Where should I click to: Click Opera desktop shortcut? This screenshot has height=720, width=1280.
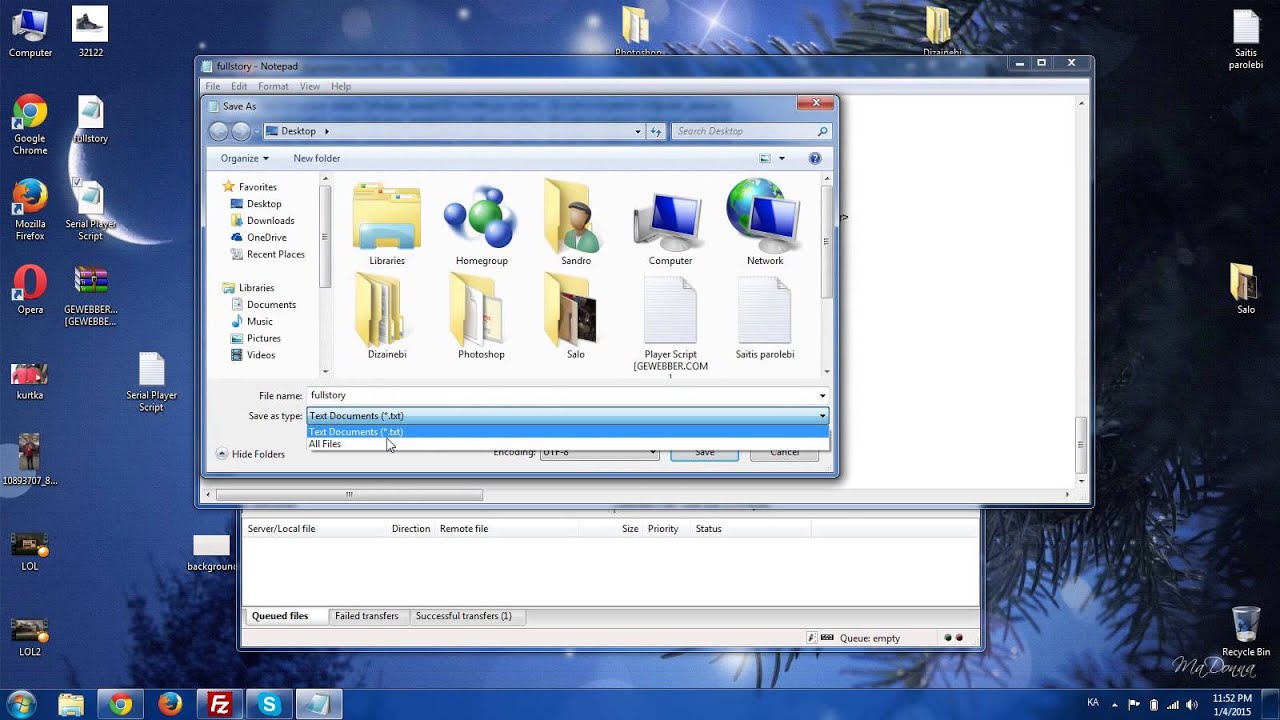(30, 290)
